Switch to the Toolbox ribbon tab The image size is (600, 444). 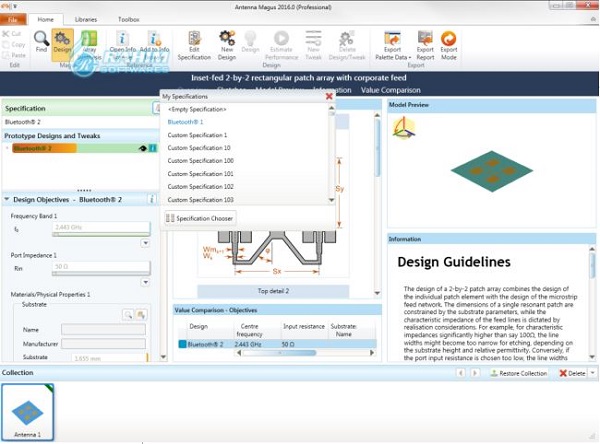[x=129, y=19]
